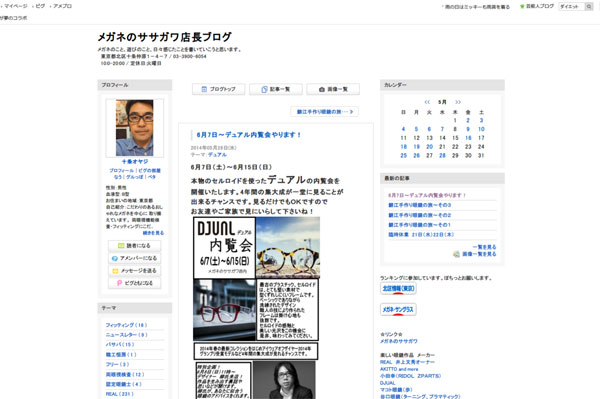The image size is (600, 399).
Task: Open アメブロ in the top navigation
Action: click(62, 6)
